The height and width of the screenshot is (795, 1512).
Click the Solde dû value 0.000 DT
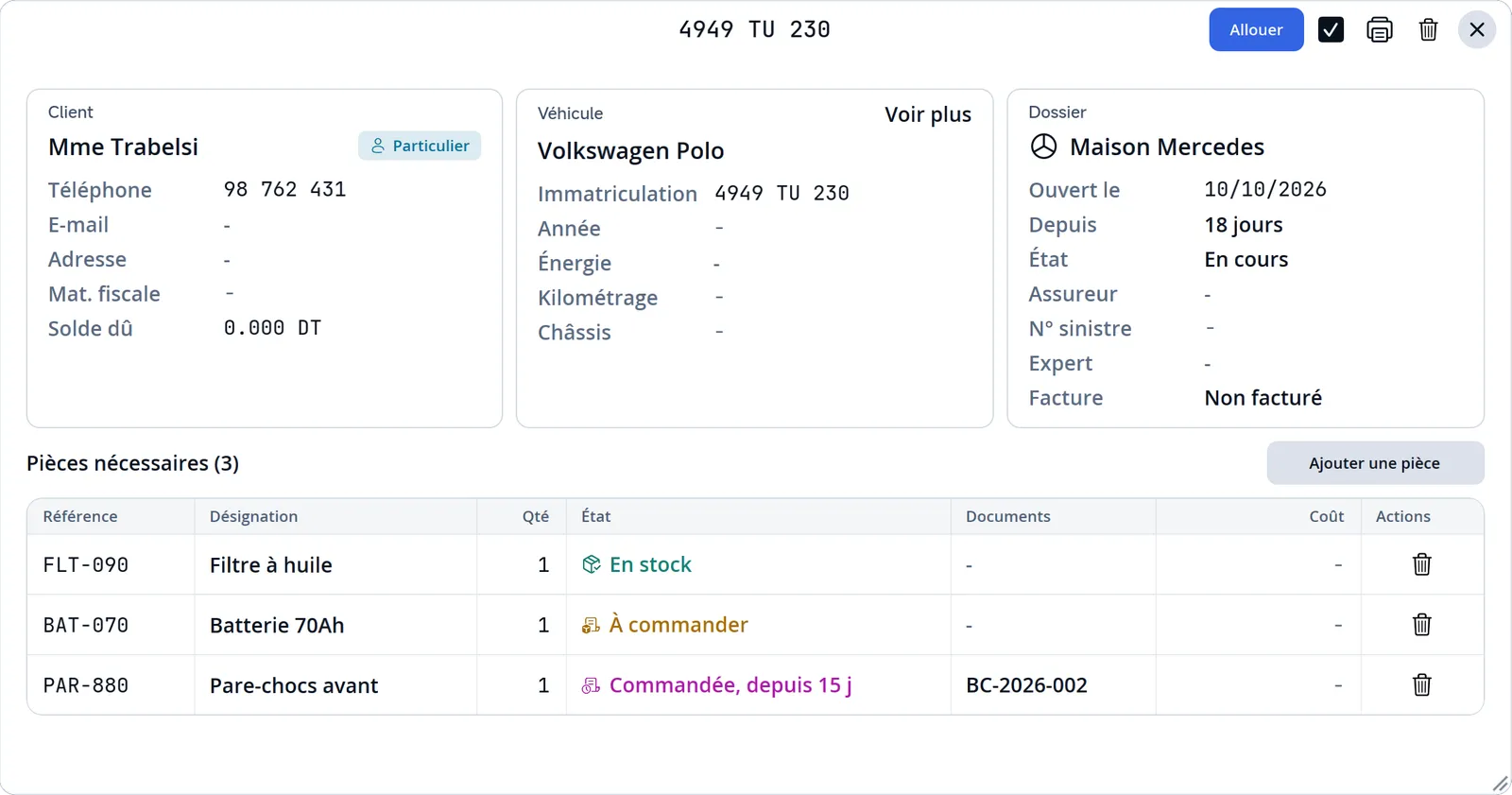coord(273,328)
